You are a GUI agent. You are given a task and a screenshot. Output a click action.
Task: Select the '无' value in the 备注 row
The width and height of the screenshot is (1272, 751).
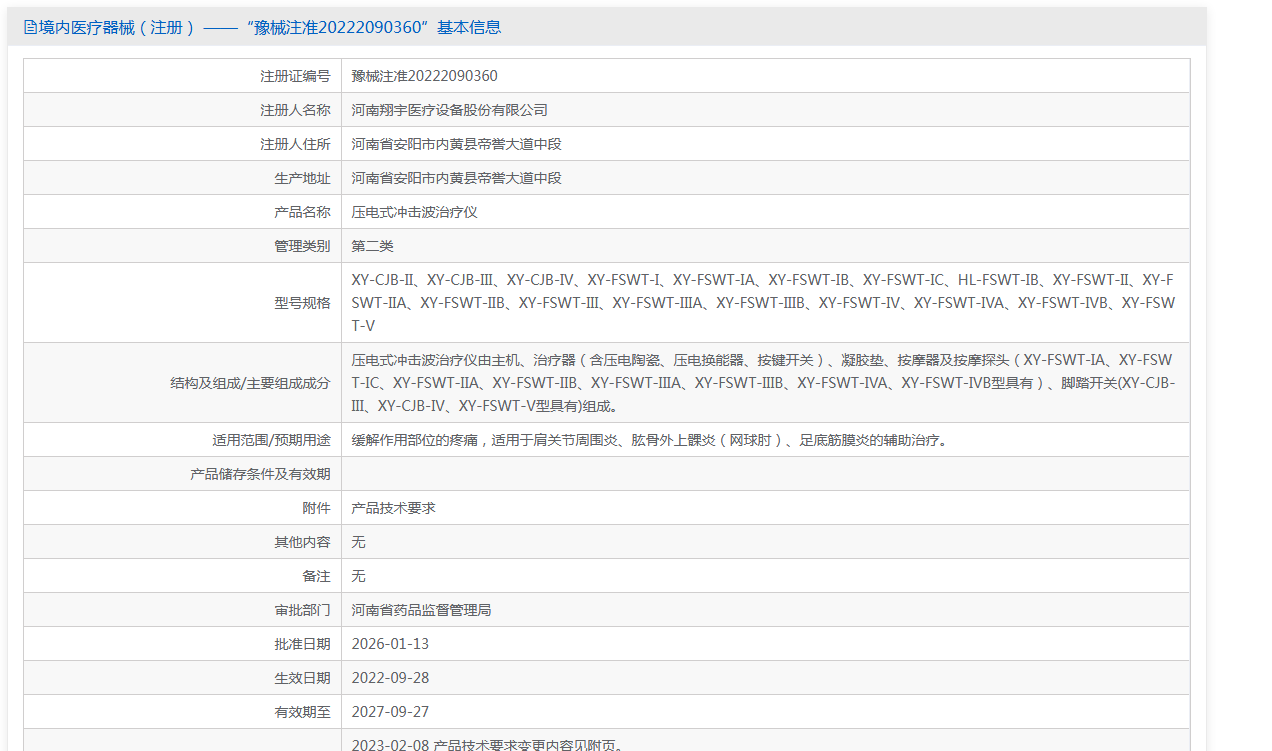(x=359, y=576)
